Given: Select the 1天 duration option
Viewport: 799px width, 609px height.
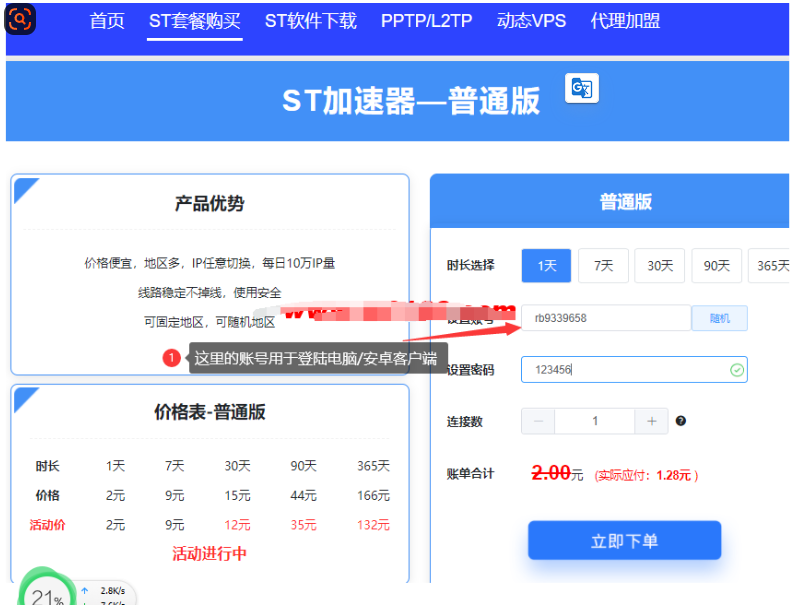Looking at the screenshot, I should [x=546, y=266].
